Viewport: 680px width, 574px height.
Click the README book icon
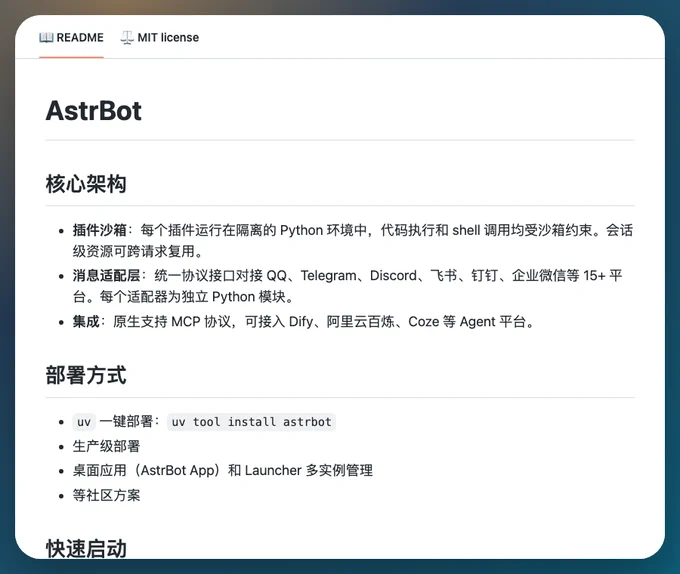point(46,38)
